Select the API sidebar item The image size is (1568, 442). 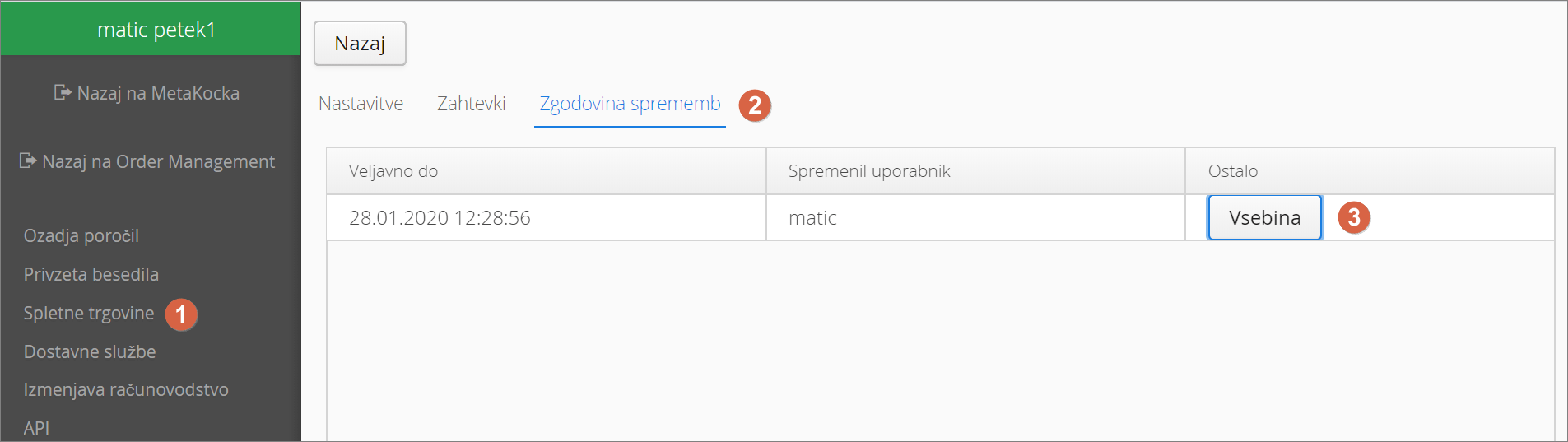click(36, 428)
